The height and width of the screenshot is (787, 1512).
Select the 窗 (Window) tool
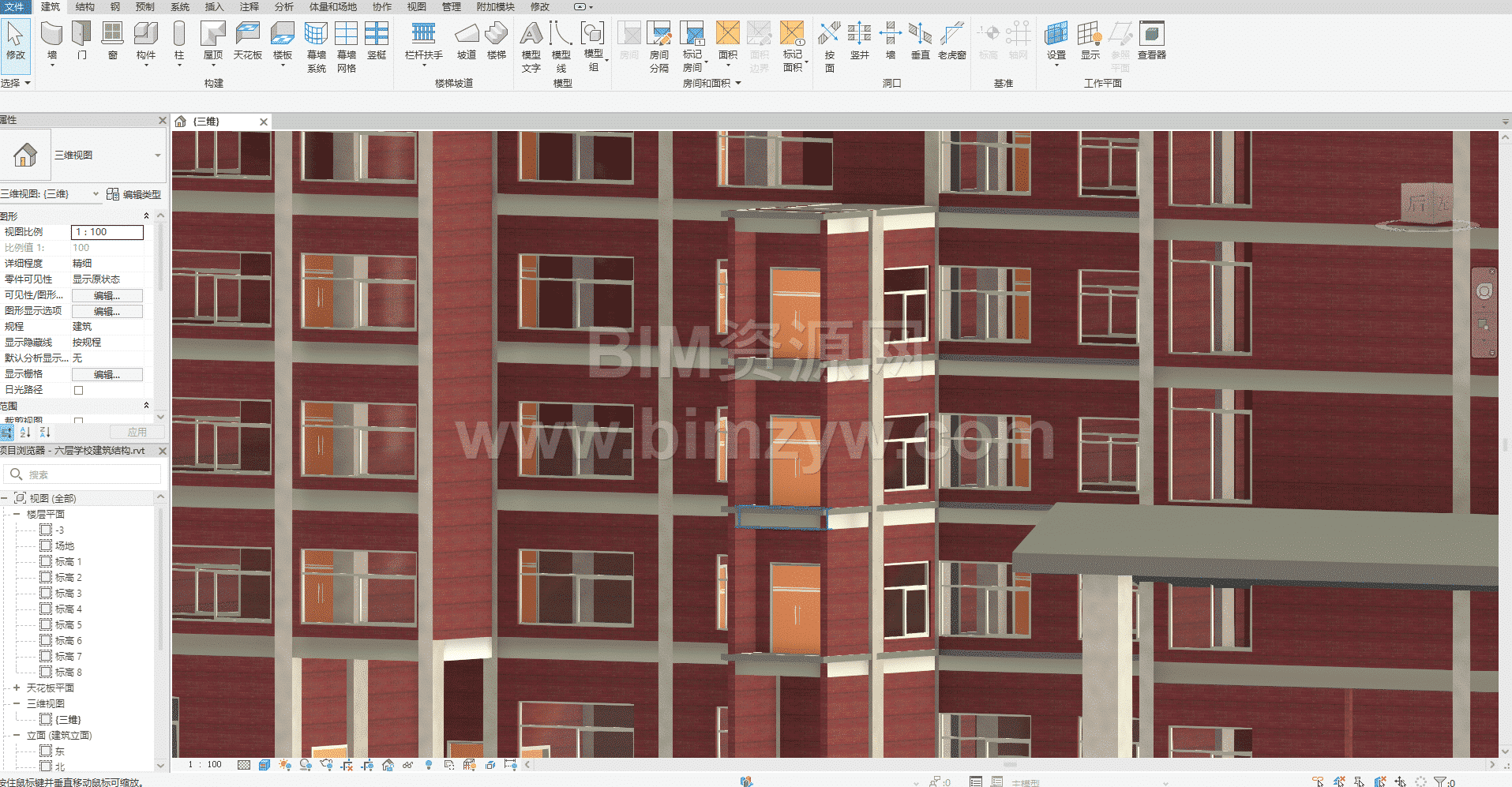point(113,40)
